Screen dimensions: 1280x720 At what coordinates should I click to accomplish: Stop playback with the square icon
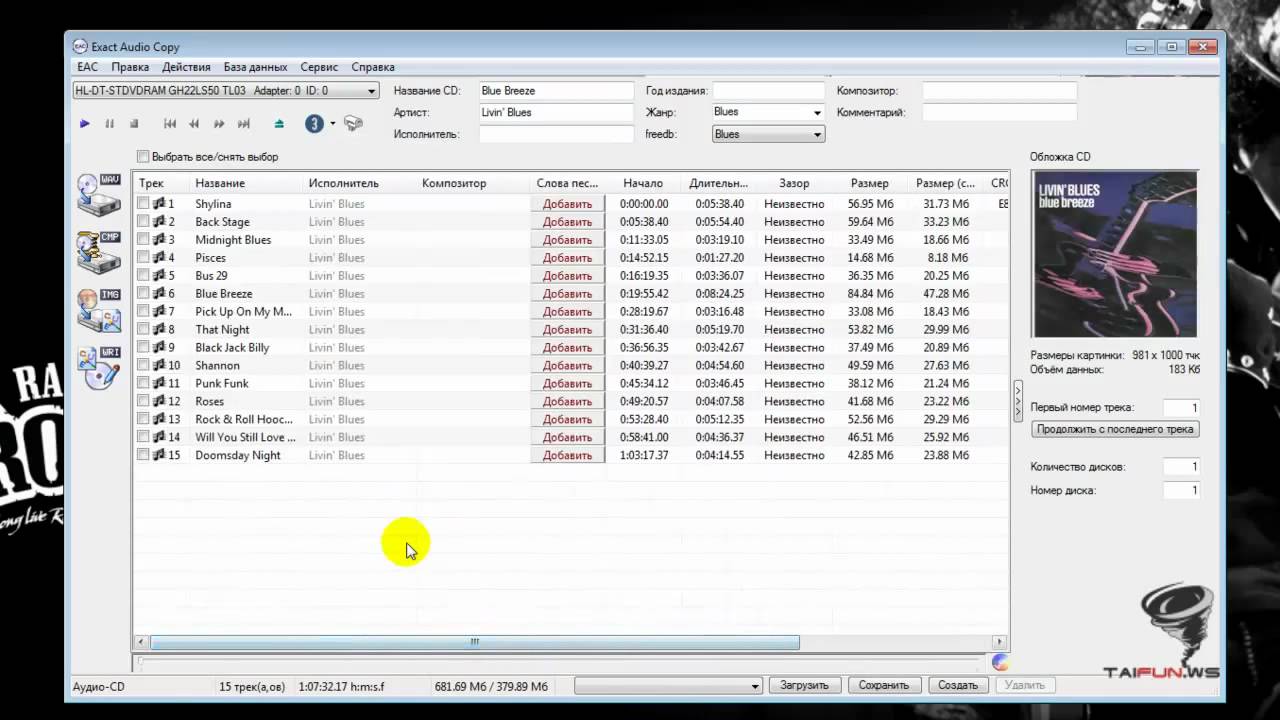point(134,124)
